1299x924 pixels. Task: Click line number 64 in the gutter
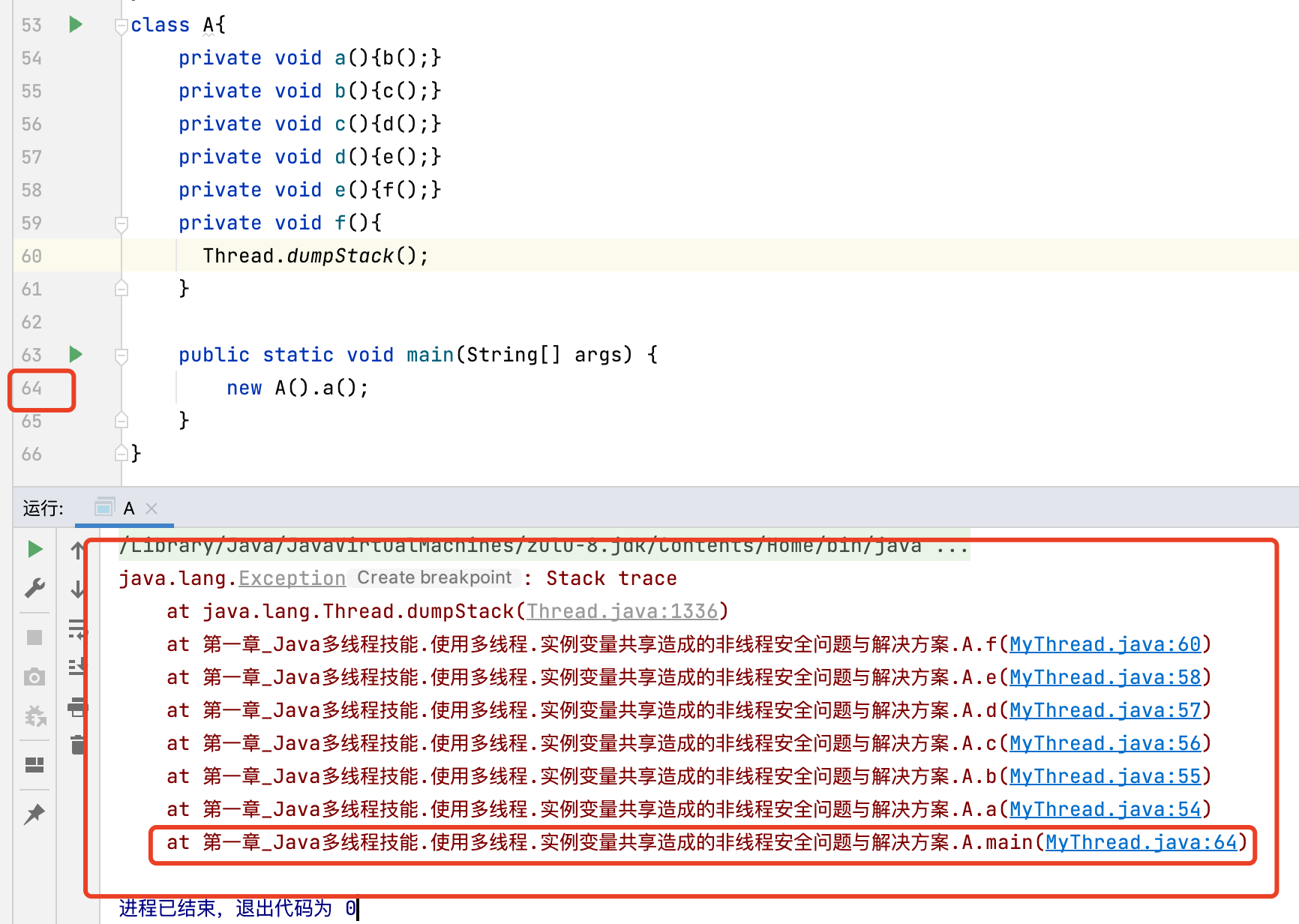coord(31,388)
